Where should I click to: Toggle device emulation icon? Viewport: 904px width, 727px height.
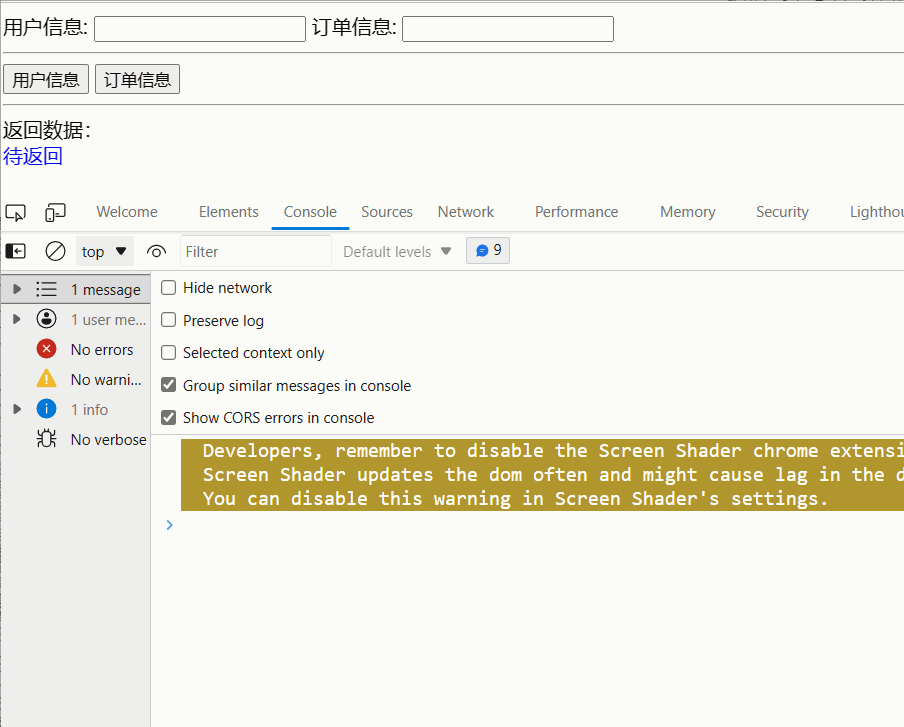pos(55,213)
